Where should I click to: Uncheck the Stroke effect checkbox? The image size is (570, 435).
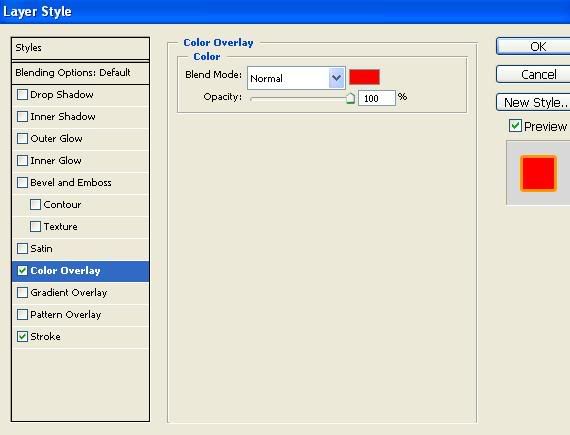(23, 337)
